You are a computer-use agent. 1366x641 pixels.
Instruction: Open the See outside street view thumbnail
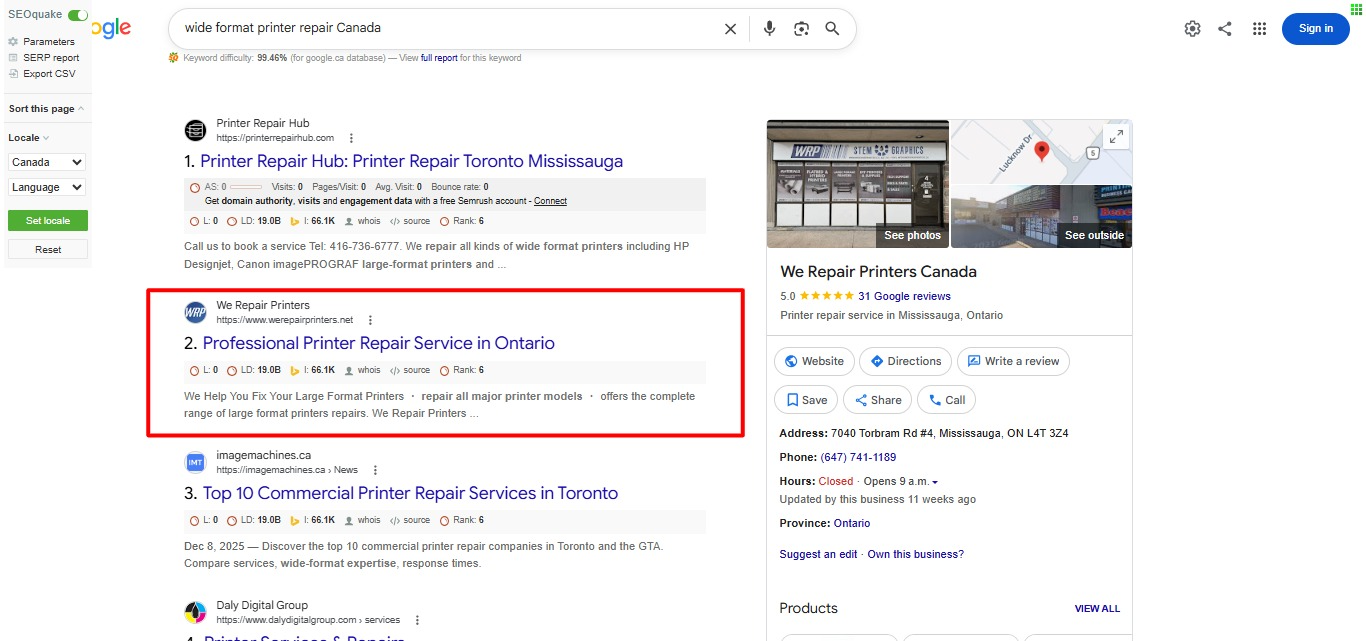1041,216
